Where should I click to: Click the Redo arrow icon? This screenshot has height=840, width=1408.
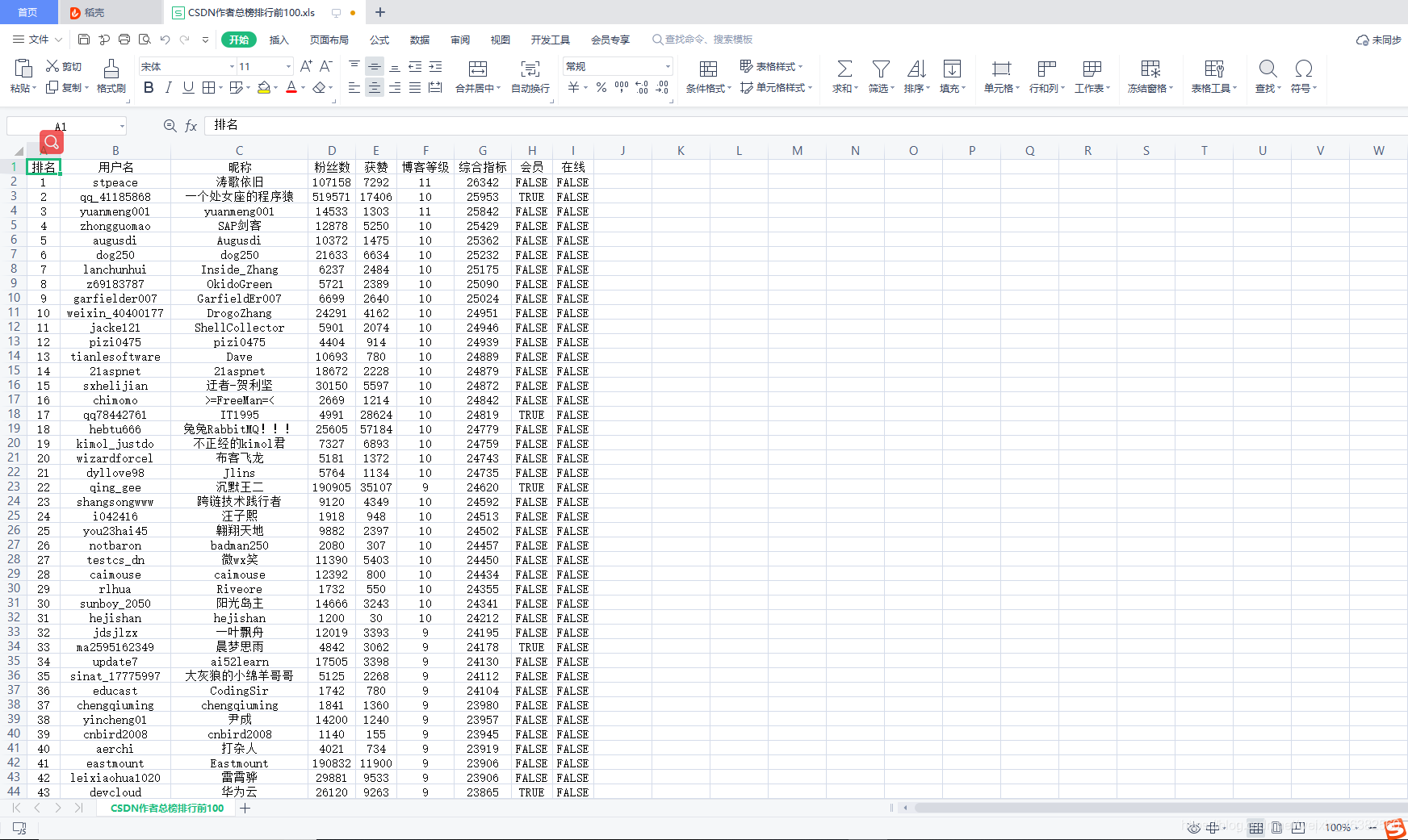185,39
